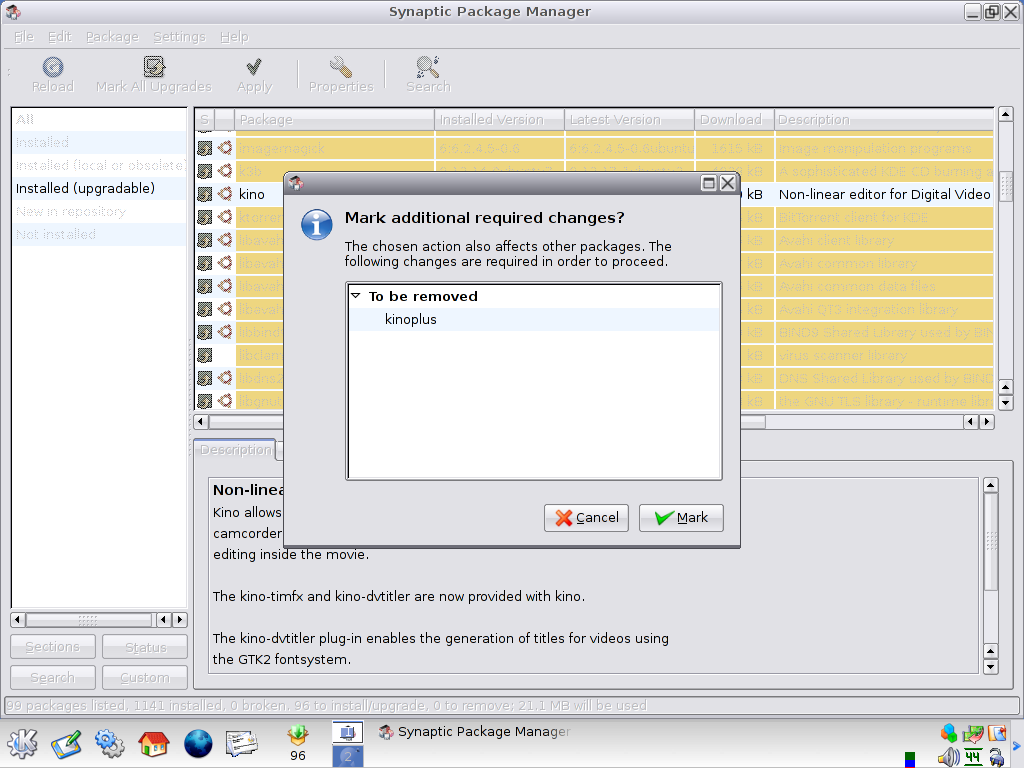The width and height of the screenshot is (1024, 768).
Task: Click the Sections button
Action: tap(53, 647)
